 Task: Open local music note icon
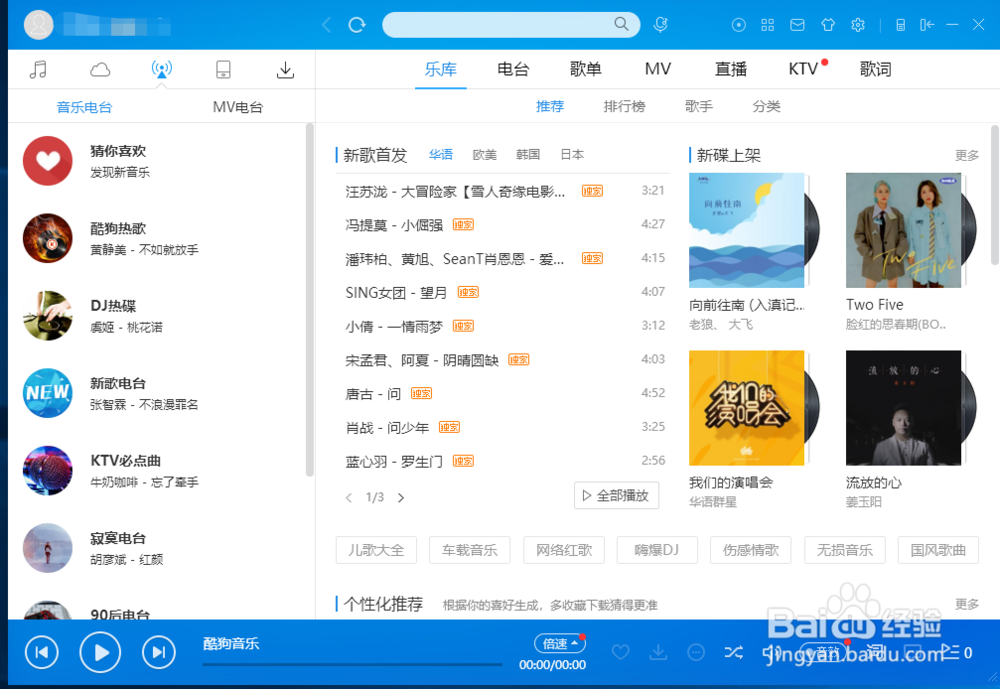pyautogui.click(x=38, y=69)
